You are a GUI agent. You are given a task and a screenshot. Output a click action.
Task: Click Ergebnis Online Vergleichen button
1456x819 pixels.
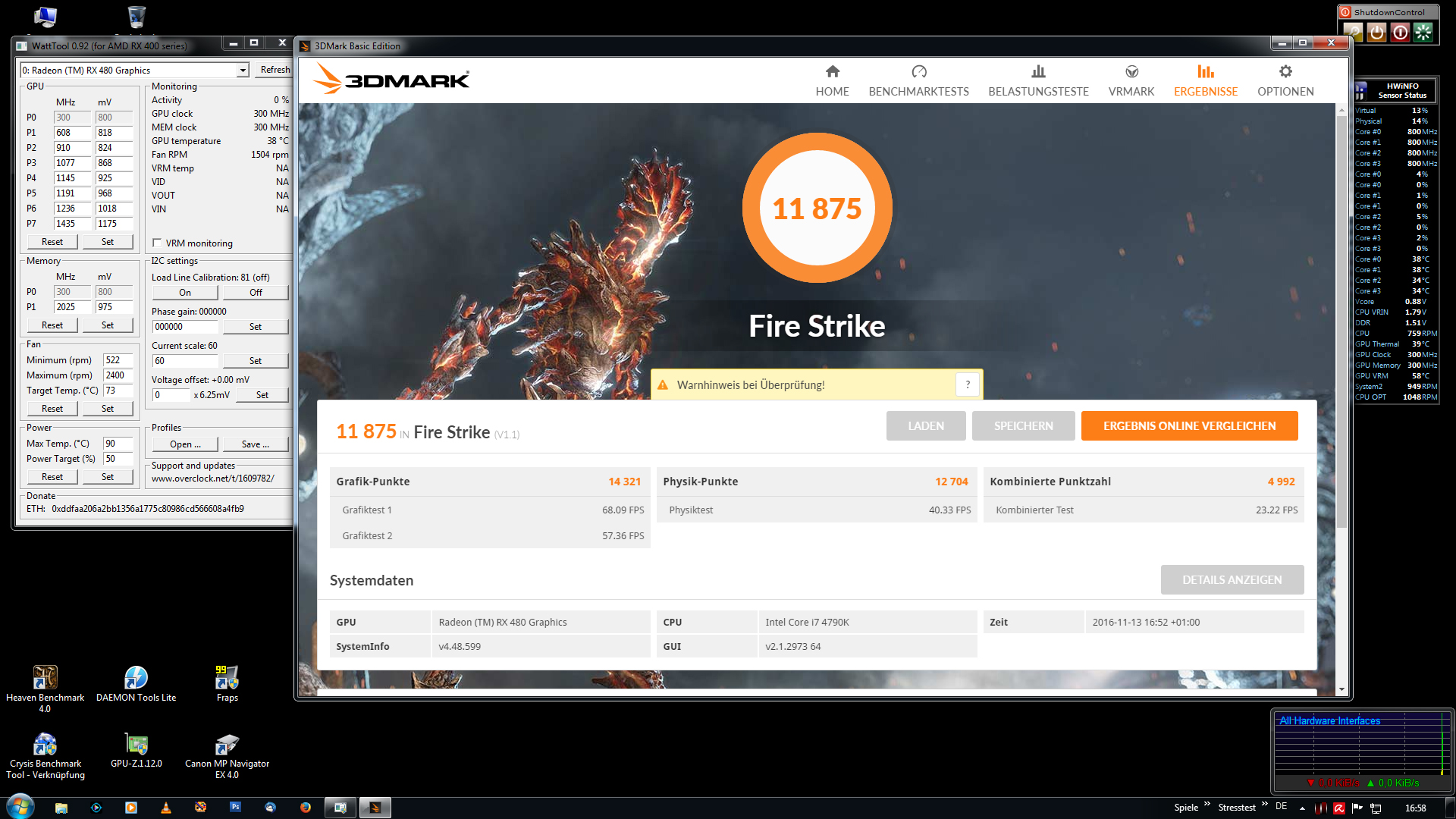pos(1189,425)
